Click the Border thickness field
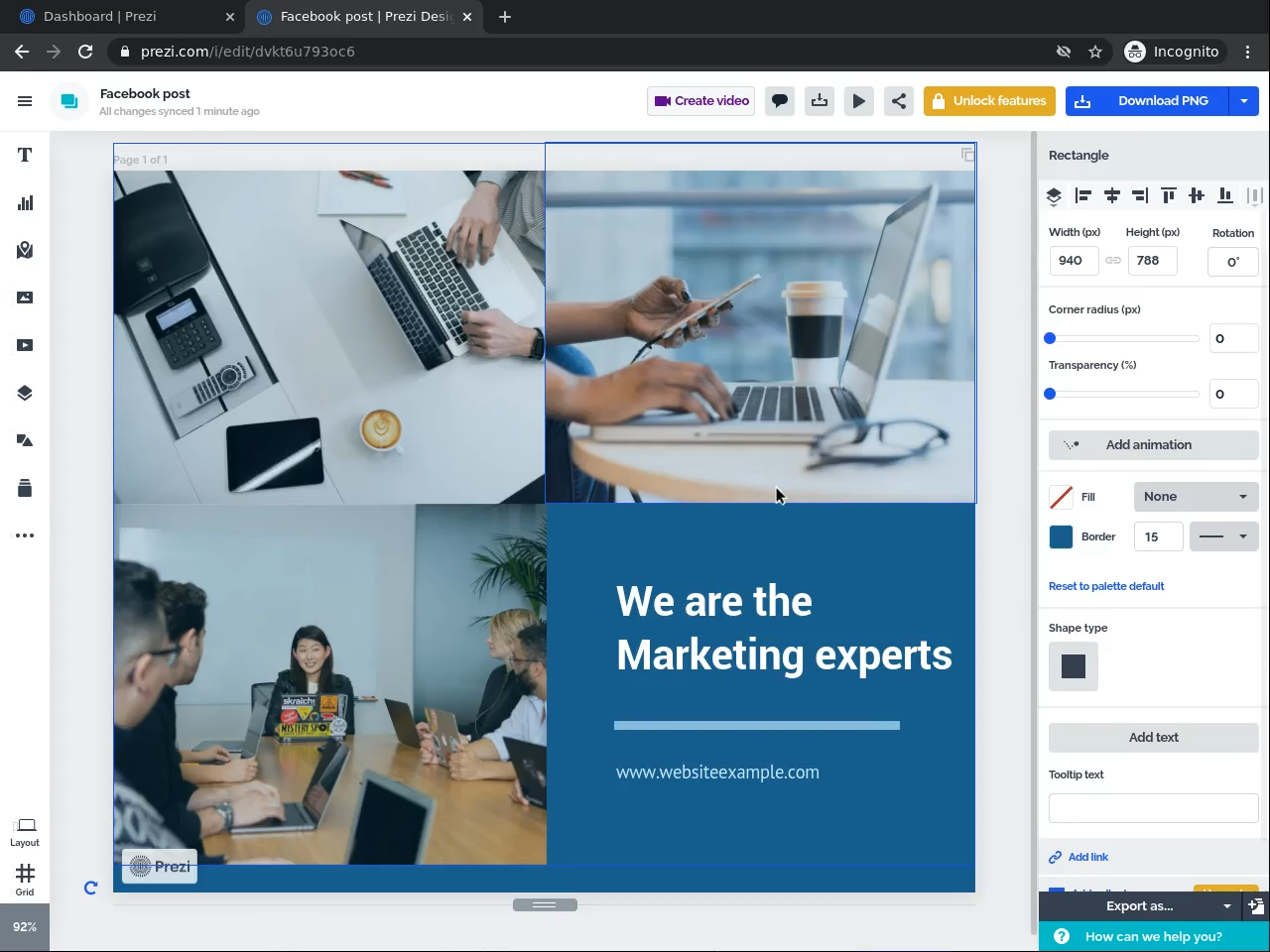 pyautogui.click(x=1159, y=536)
